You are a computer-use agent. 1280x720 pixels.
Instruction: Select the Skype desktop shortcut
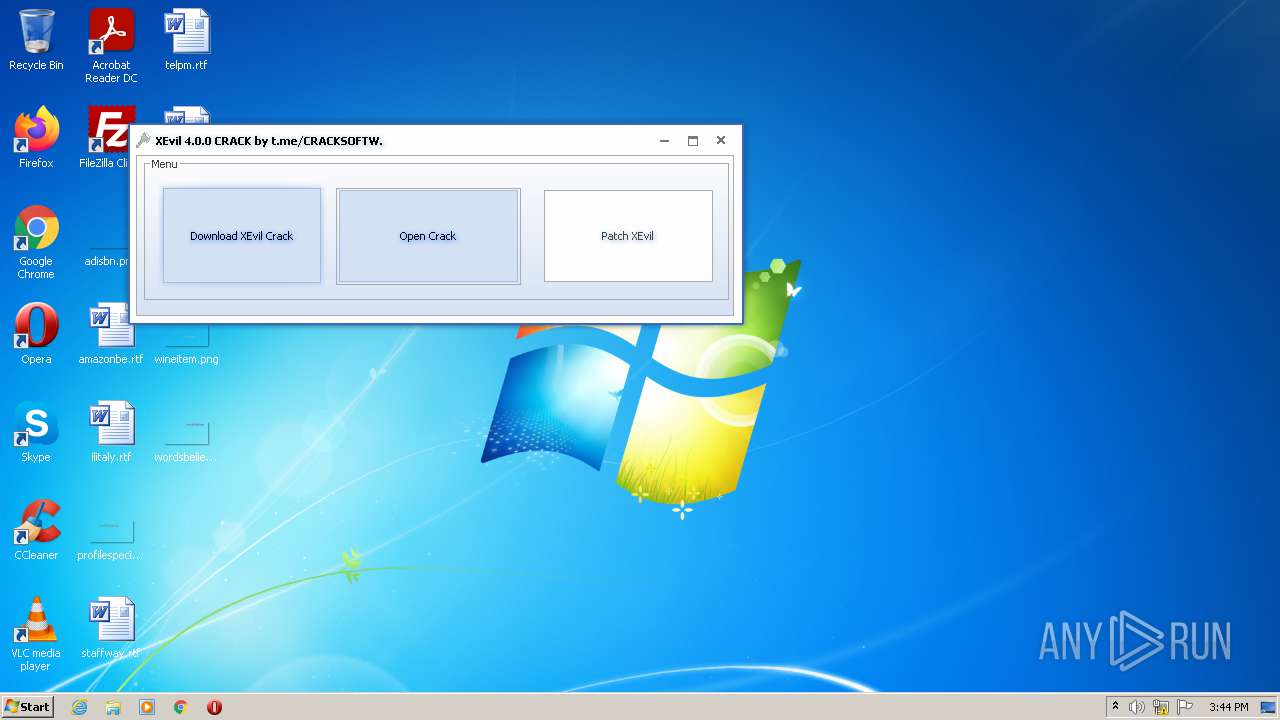coord(36,432)
